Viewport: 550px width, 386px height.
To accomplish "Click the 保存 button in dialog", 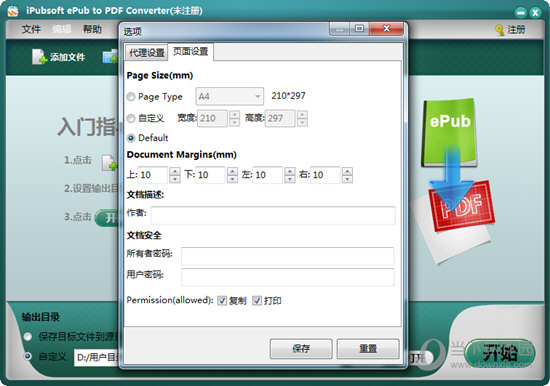I will [x=301, y=348].
